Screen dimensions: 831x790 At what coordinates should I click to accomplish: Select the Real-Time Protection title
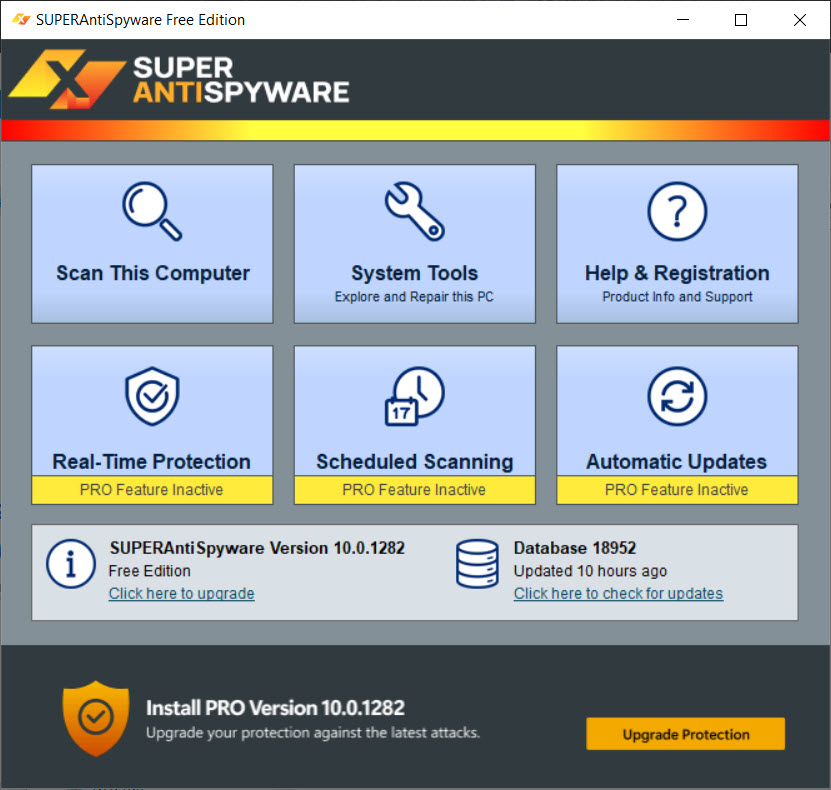(152, 461)
